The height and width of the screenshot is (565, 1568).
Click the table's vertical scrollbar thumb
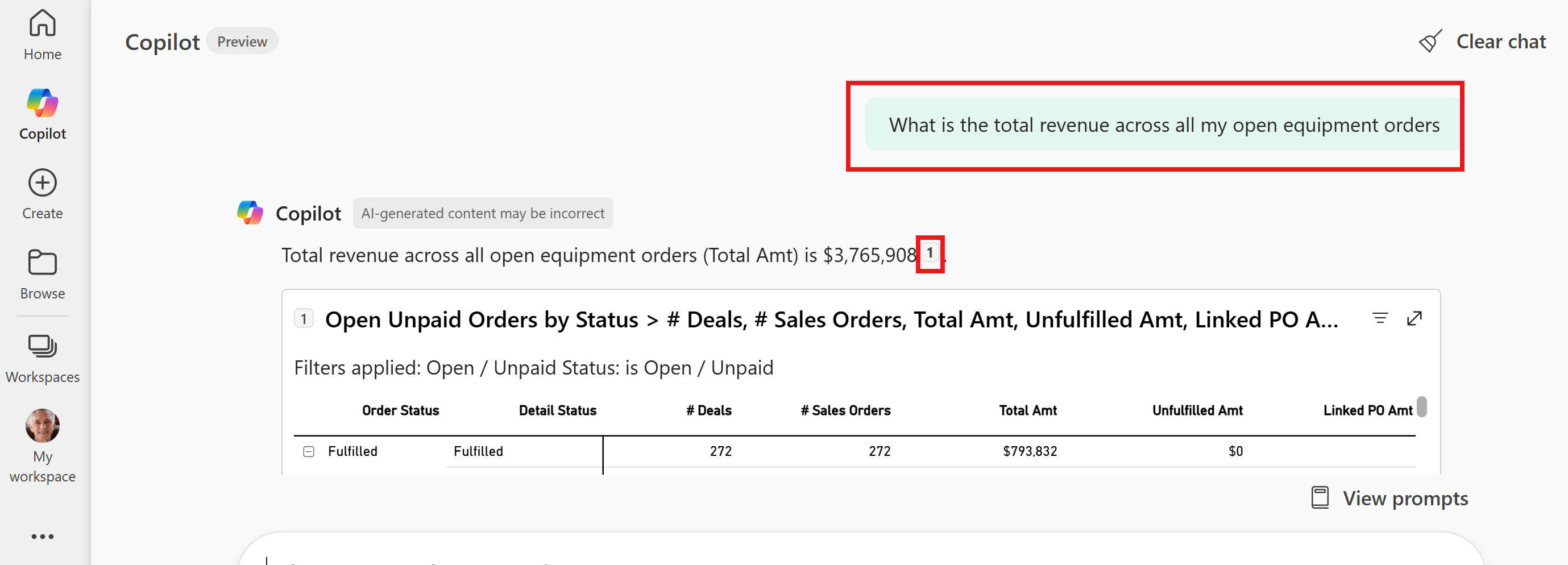(x=1421, y=406)
